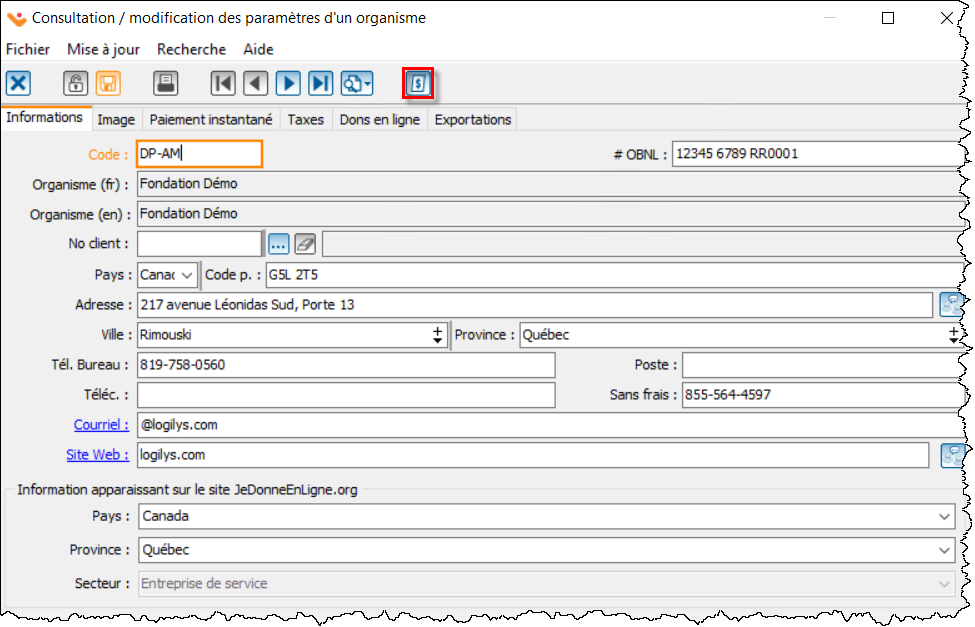
Task: Expand the Pays dropdown next to Code p.
Action: (x=186, y=275)
